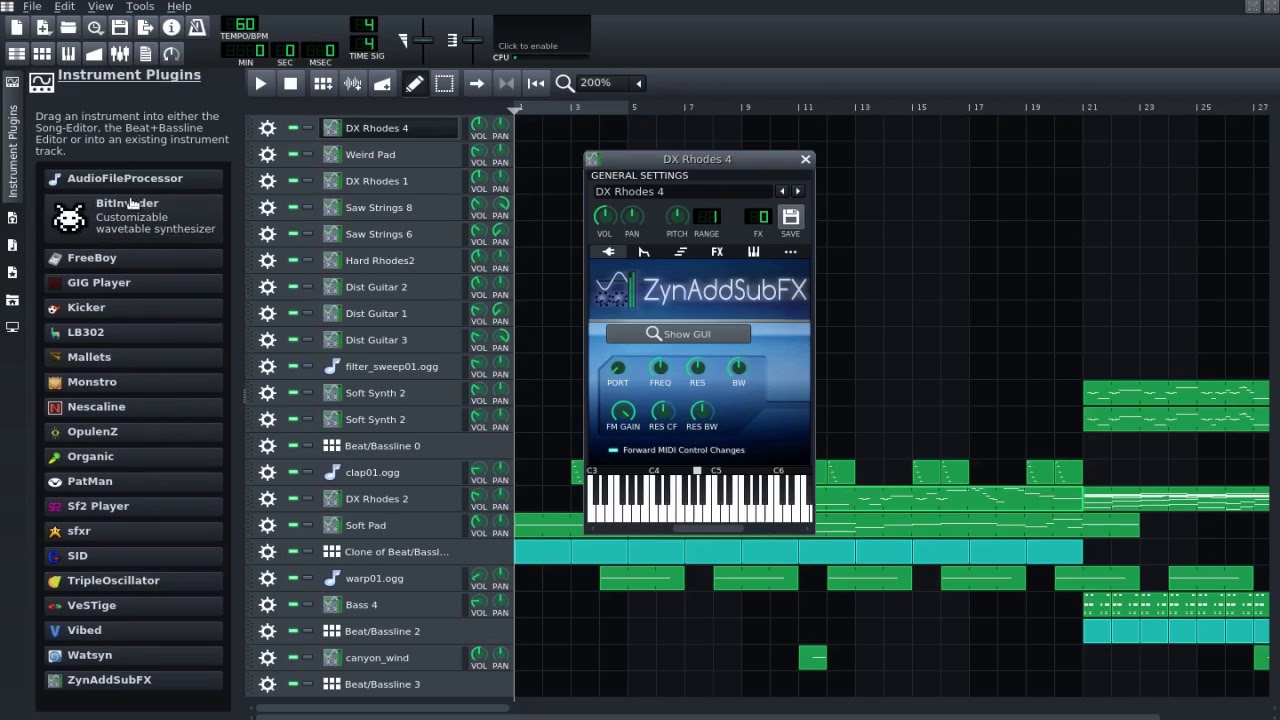Select next preset arrow in DX Rhodes 4 window
The image size is (1280, 720).
[797, 191]
